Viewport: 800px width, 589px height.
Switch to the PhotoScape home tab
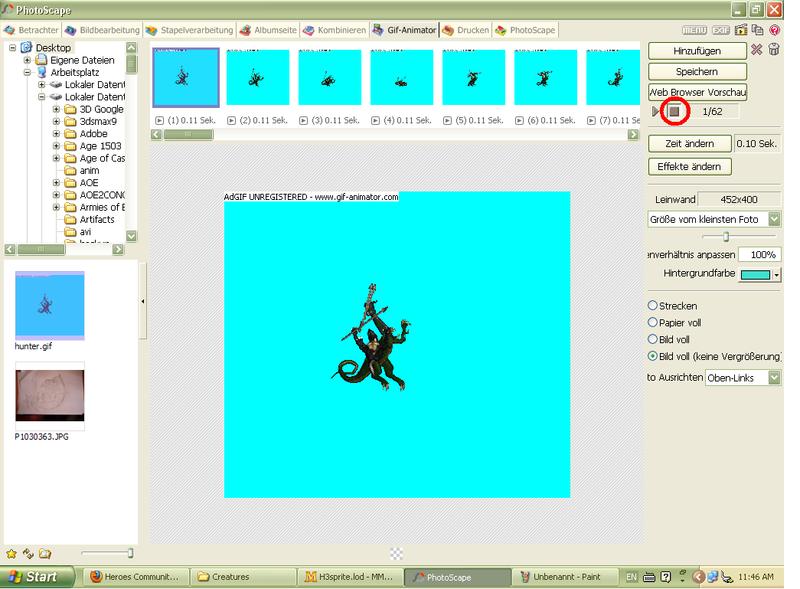tap(526, 30)
